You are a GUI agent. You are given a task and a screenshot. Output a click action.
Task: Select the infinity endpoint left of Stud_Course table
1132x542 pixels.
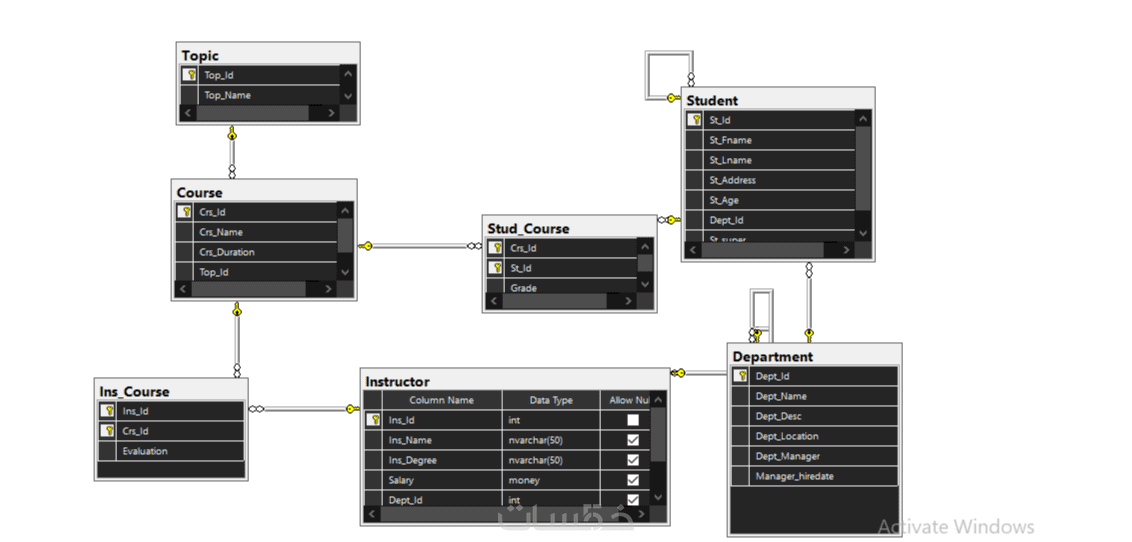coord(474,246)
